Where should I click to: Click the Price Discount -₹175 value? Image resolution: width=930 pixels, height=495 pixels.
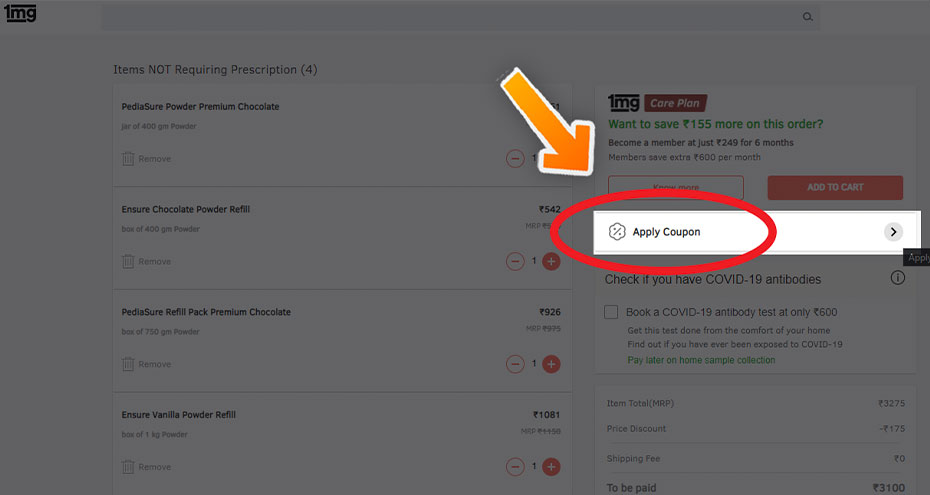892,429
